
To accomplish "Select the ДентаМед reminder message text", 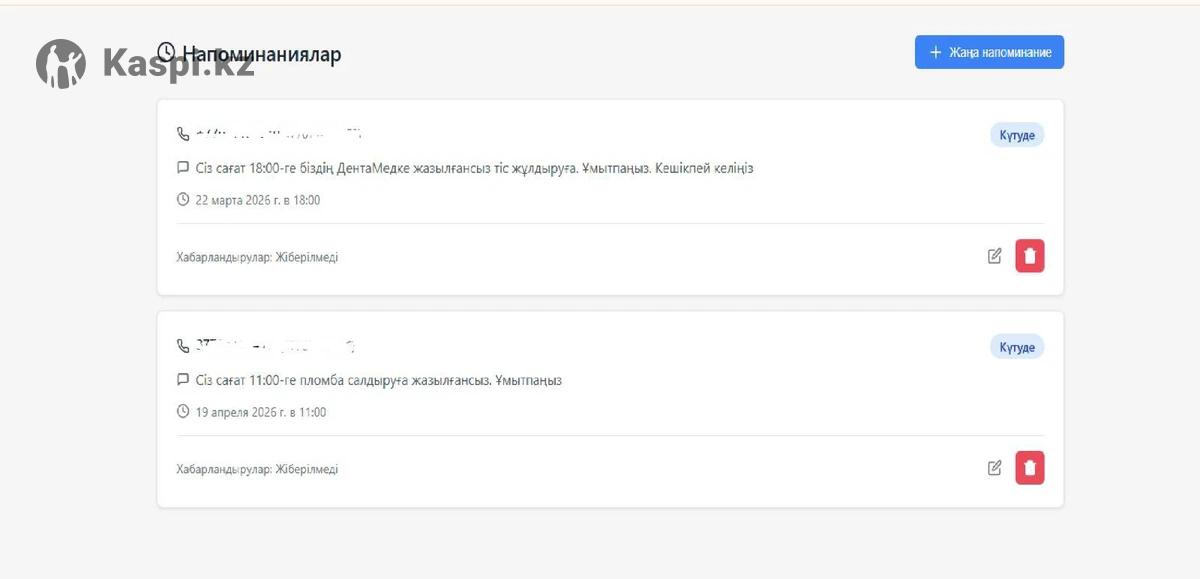I will point(474,168).
